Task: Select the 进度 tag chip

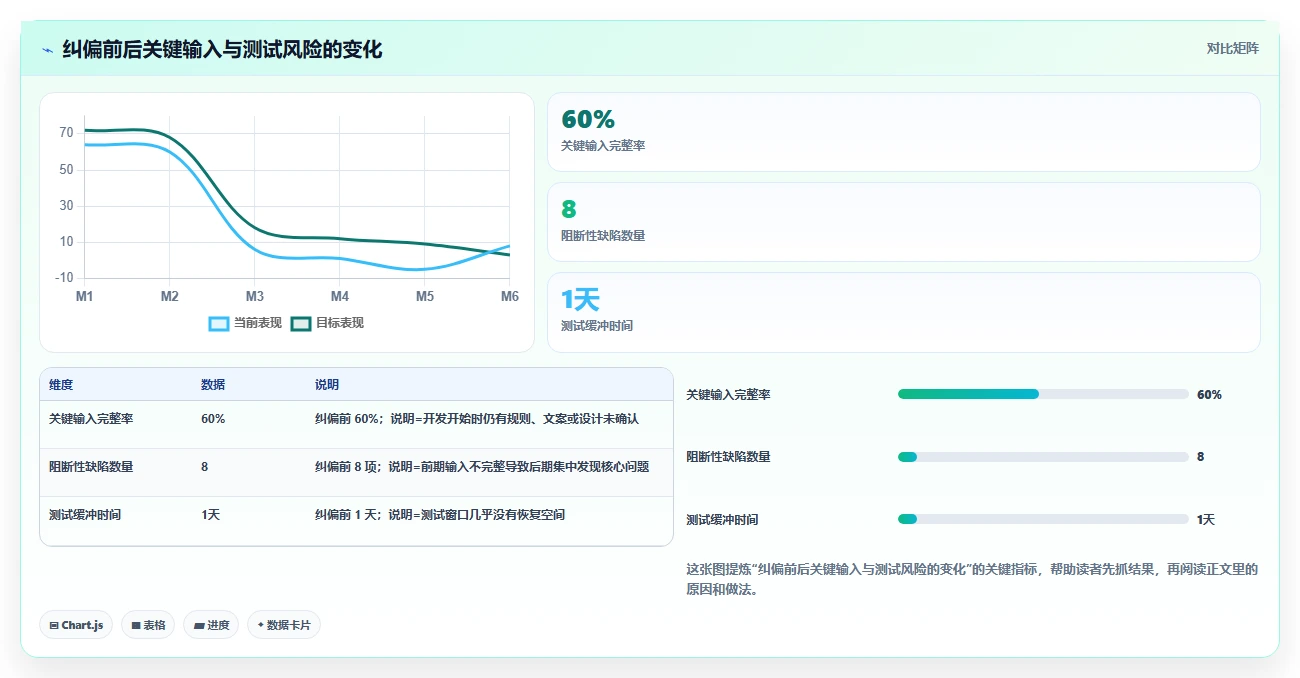Action: tap(211, 625)
